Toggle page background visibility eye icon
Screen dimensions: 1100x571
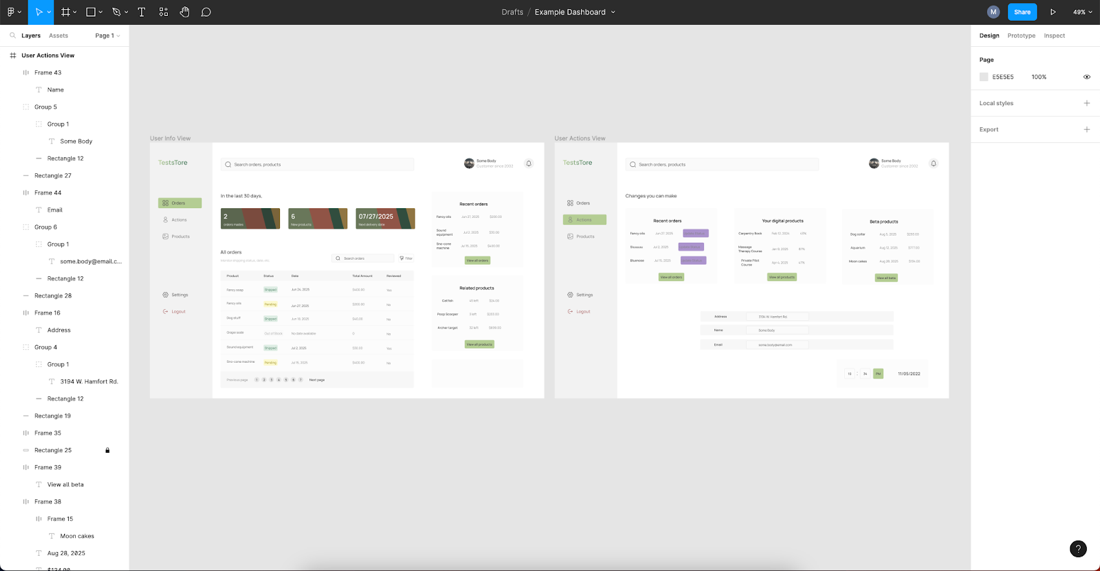(1087, 77)
